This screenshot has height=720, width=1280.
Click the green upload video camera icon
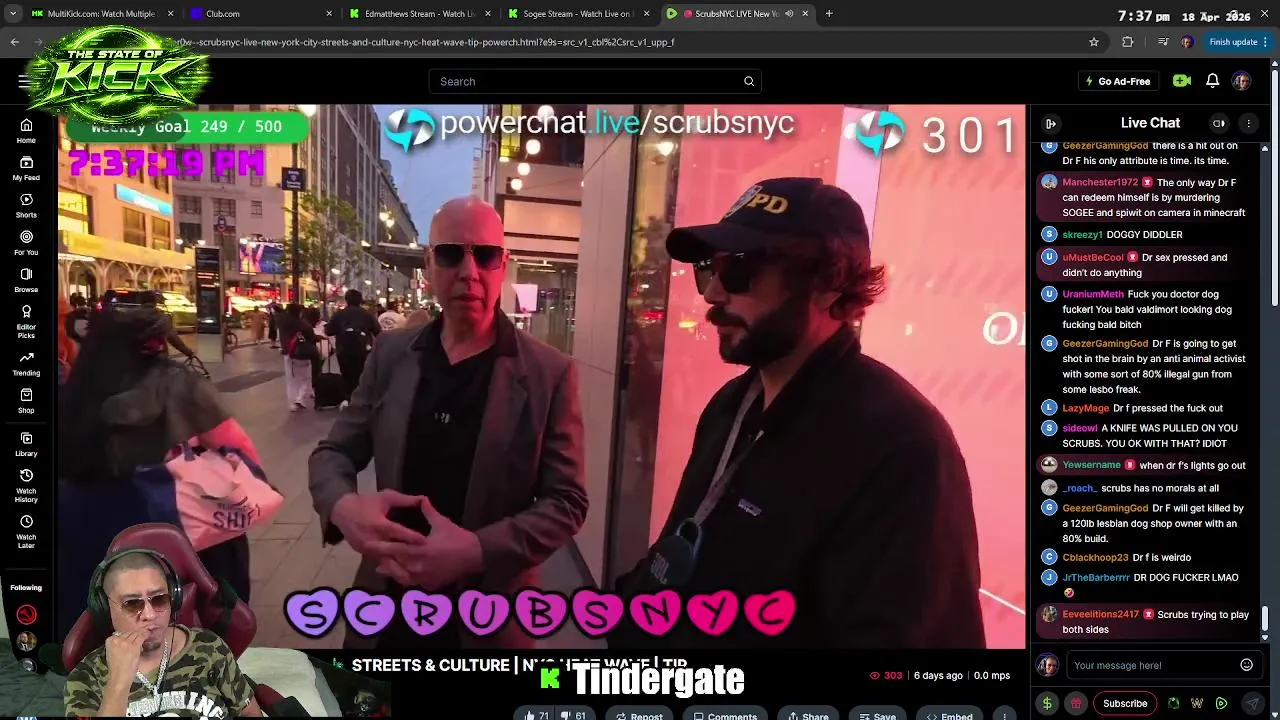pyautogui.click(x=1182, y=81)
